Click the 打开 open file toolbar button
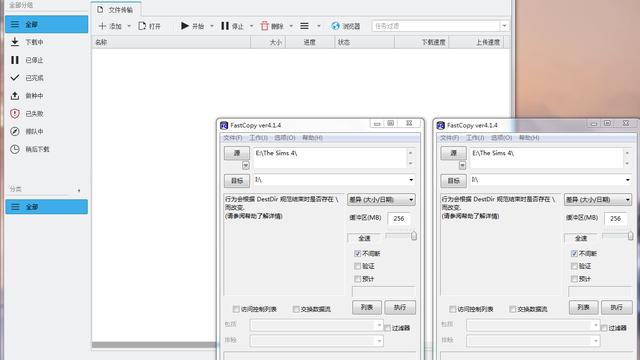 (x=149, y=26)
